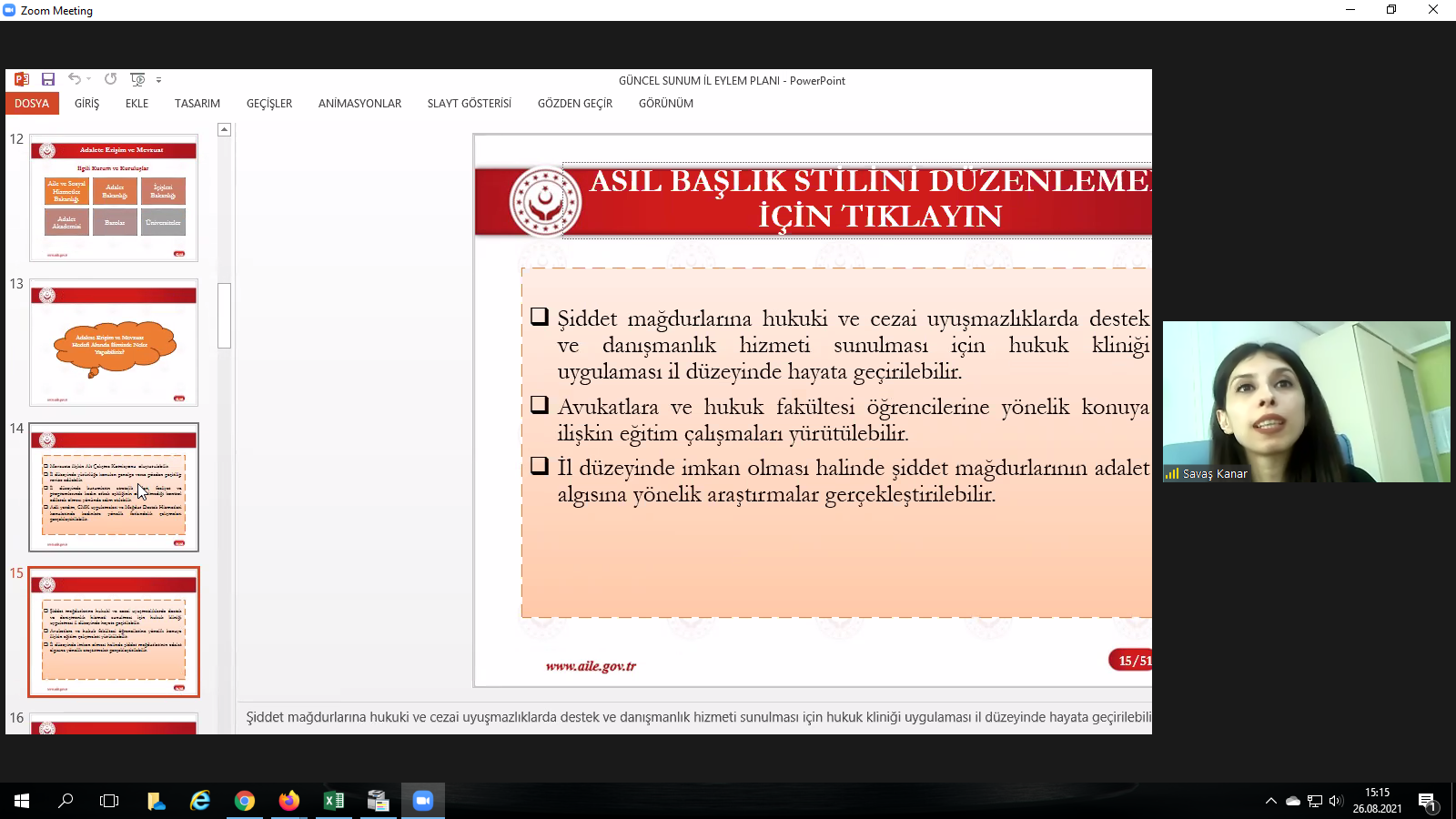Start slideshow from beginning via toolbar icon
This screenshot has height=819, width=1456.
137,79
